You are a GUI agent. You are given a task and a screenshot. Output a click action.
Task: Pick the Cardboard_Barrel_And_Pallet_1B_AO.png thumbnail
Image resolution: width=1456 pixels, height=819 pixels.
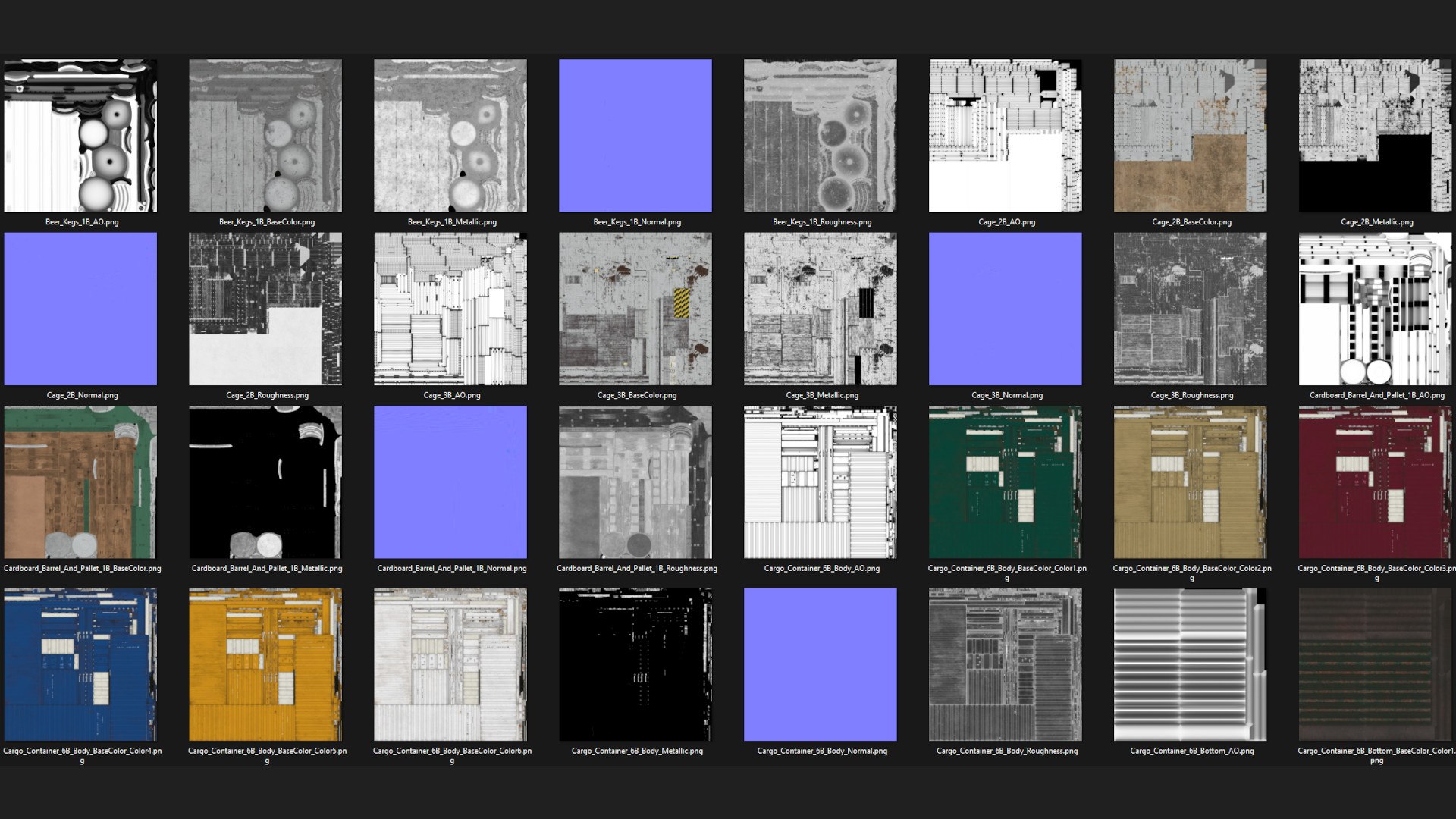pos(1376,309)
